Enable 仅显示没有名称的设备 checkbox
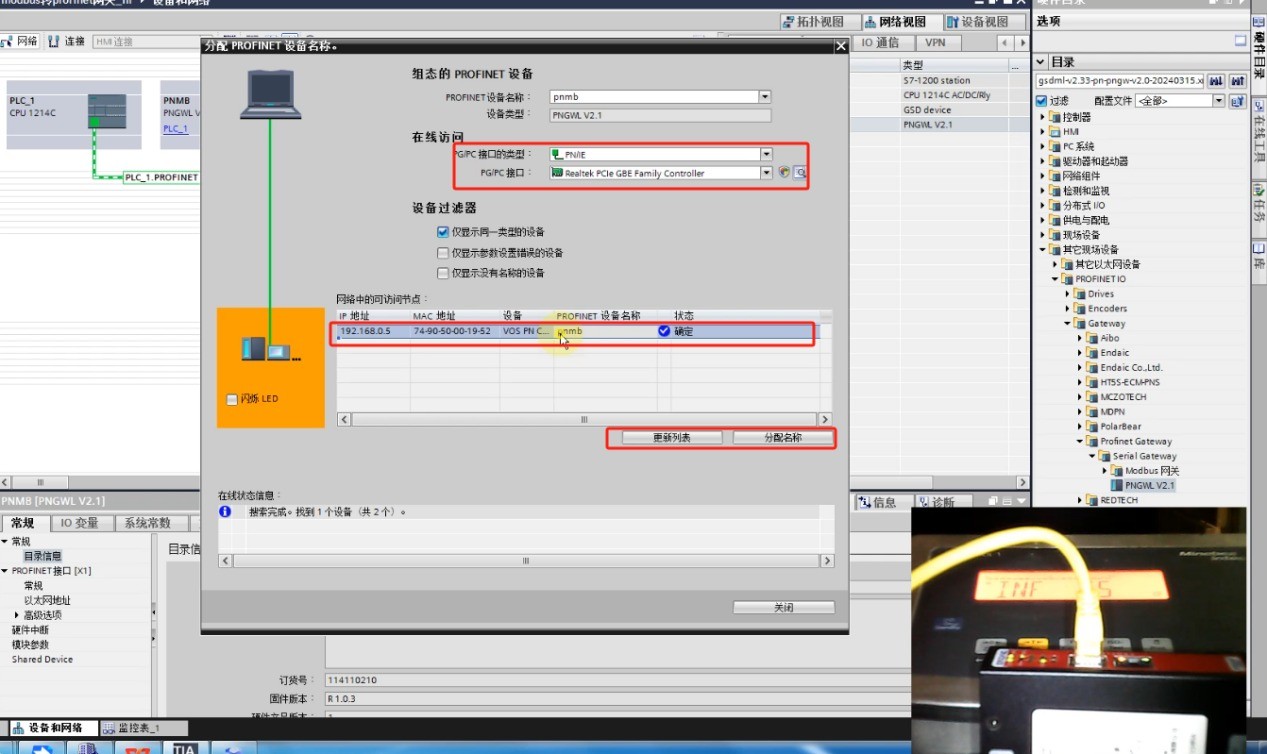Viewport: 1267px width, 754px height. pyautogui.click(x=443, y=273)
